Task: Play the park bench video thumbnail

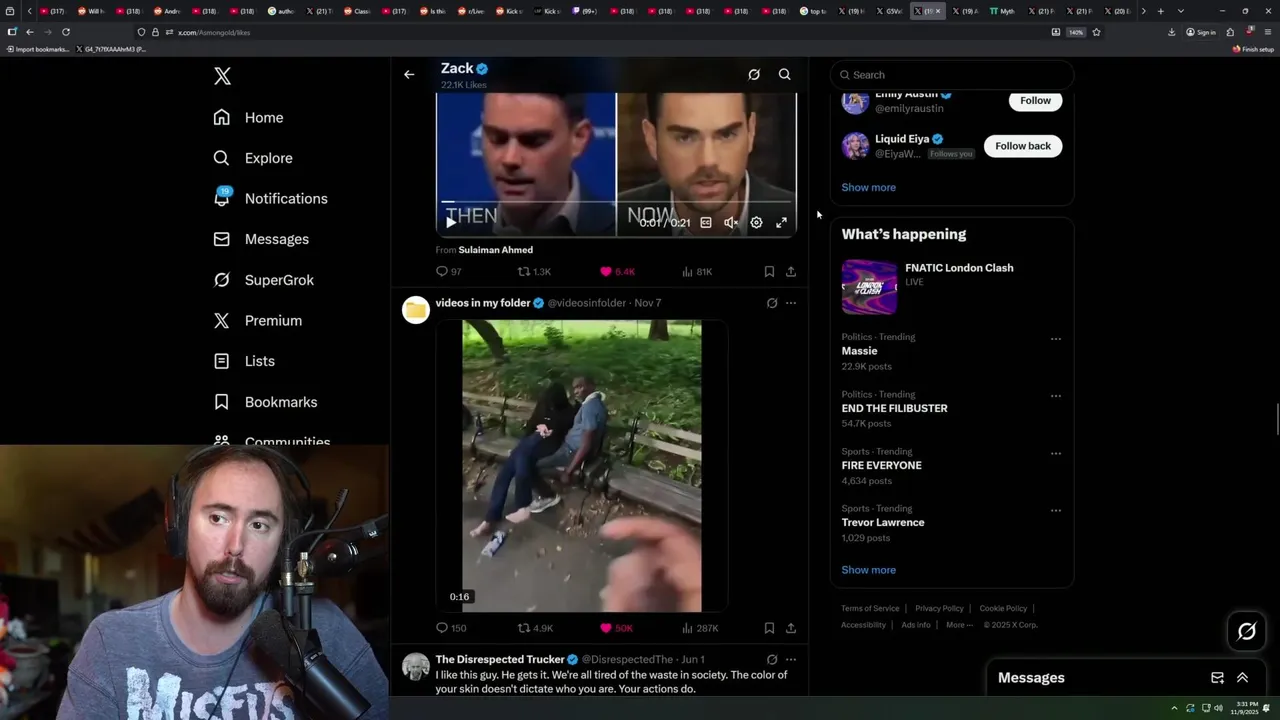Action: click(x=581, y=466)
